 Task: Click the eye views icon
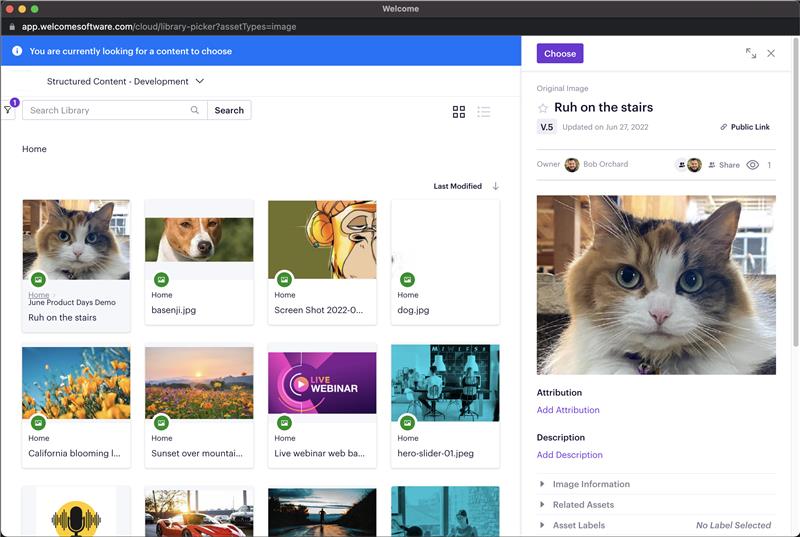(x=753, y=165)
